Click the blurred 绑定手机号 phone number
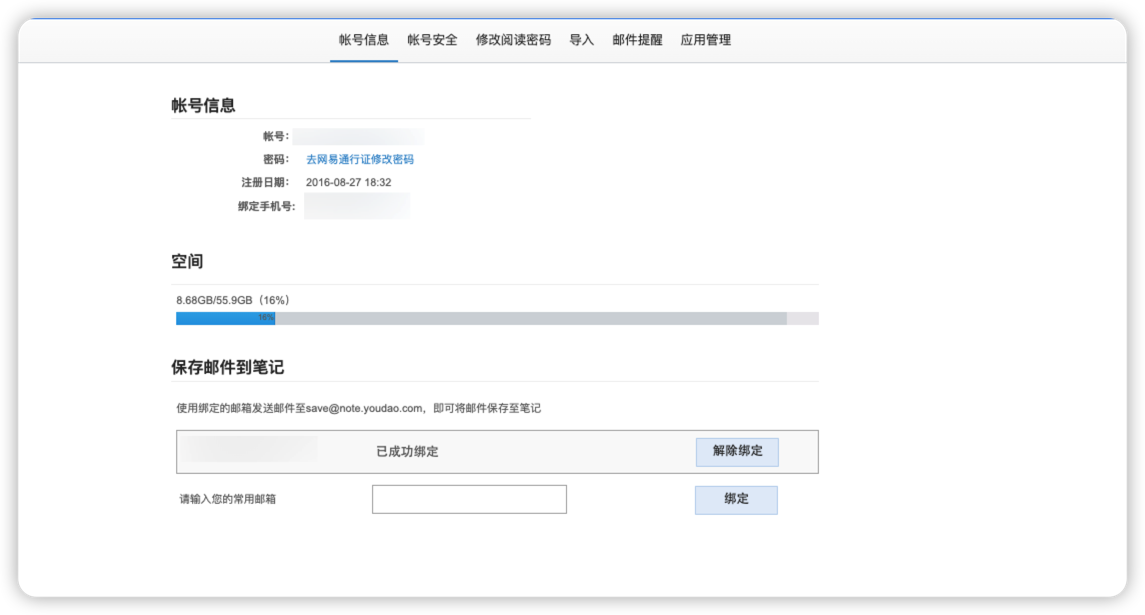Viewport: 1145px width, 615px height. [357, 206]
